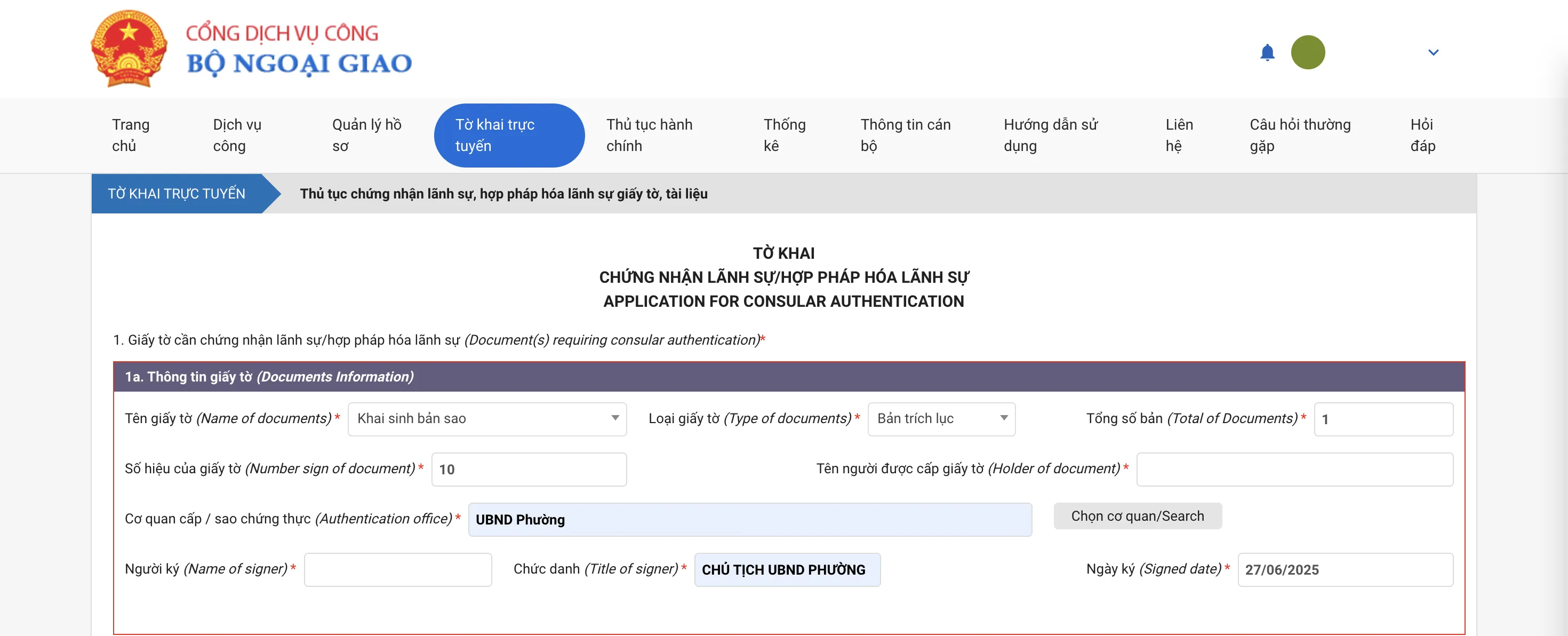
Task: Click the Signed date field
Action: (1345, 570)
